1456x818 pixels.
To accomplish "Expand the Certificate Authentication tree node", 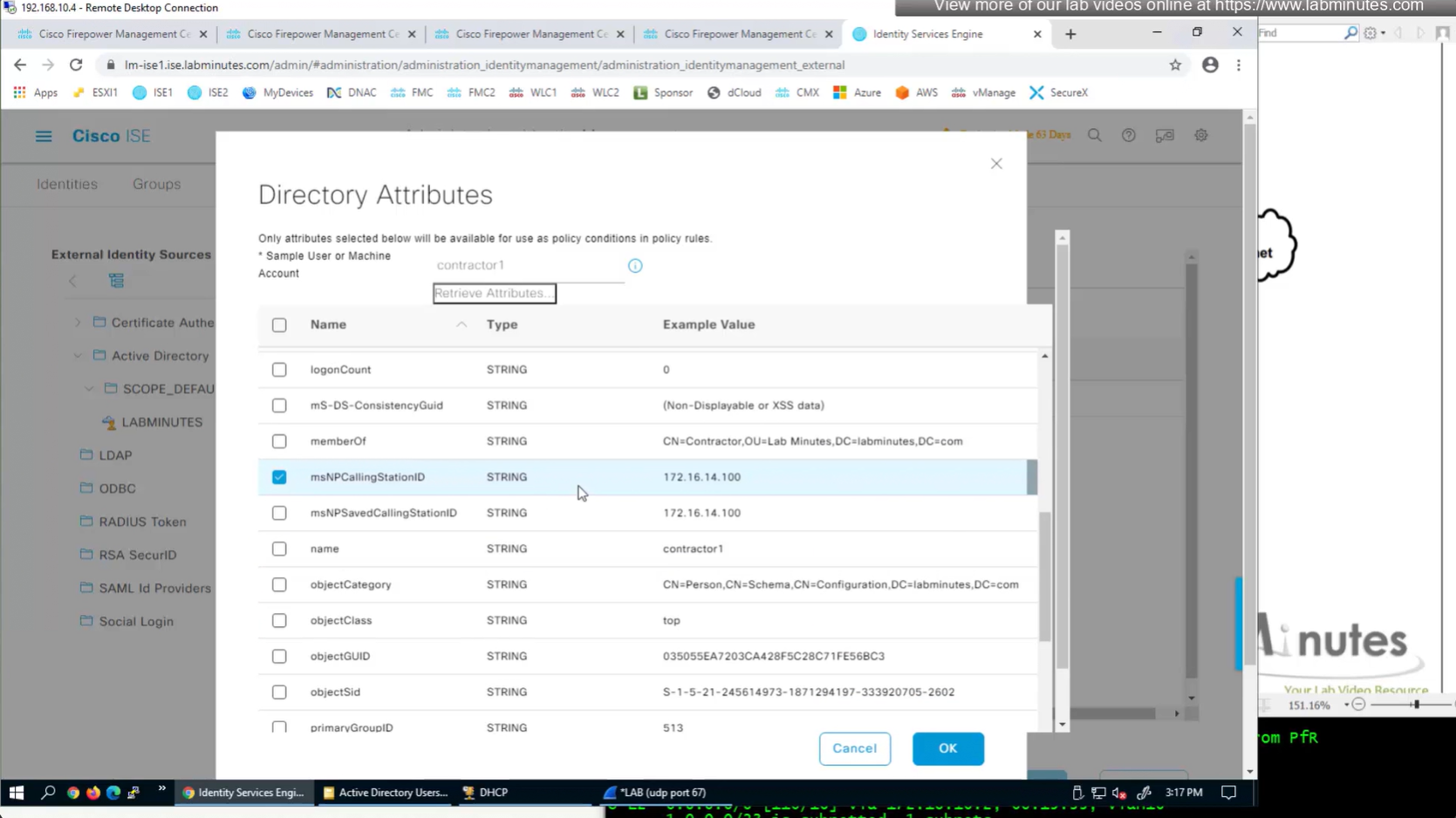I will (78, 323).
